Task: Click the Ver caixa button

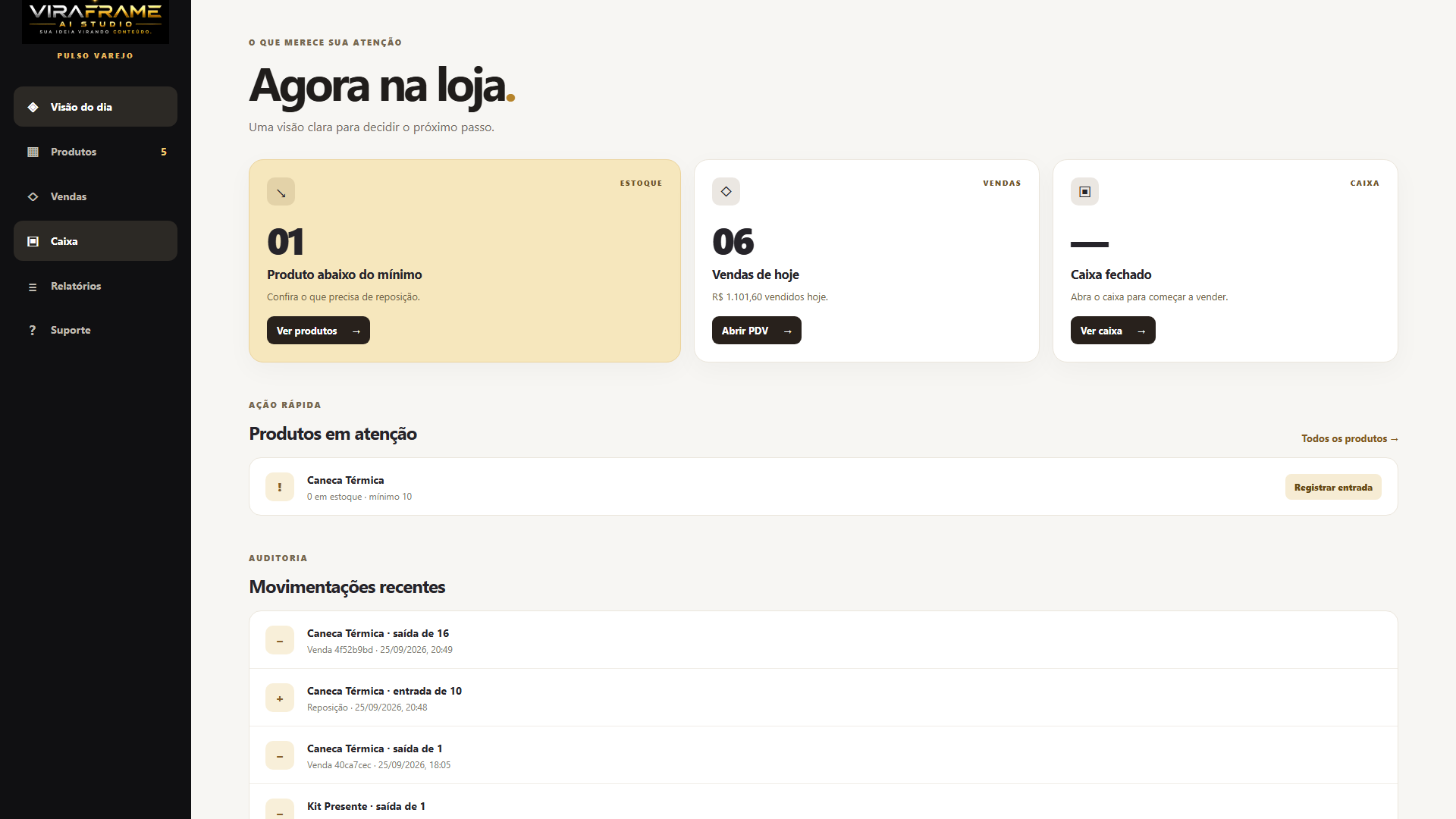Action: coord(1113,331)
